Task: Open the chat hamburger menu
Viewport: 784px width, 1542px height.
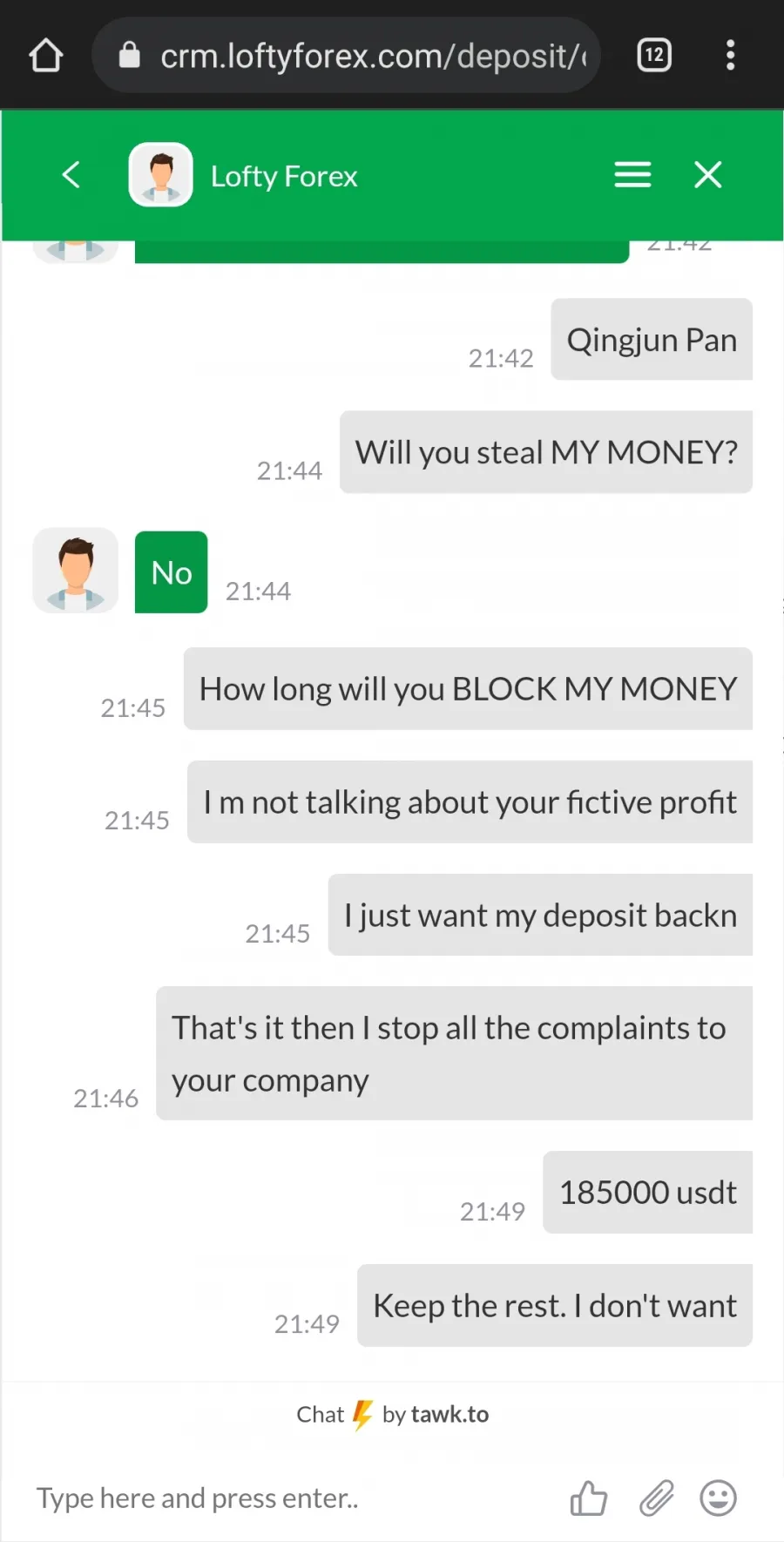Action: 632,175
